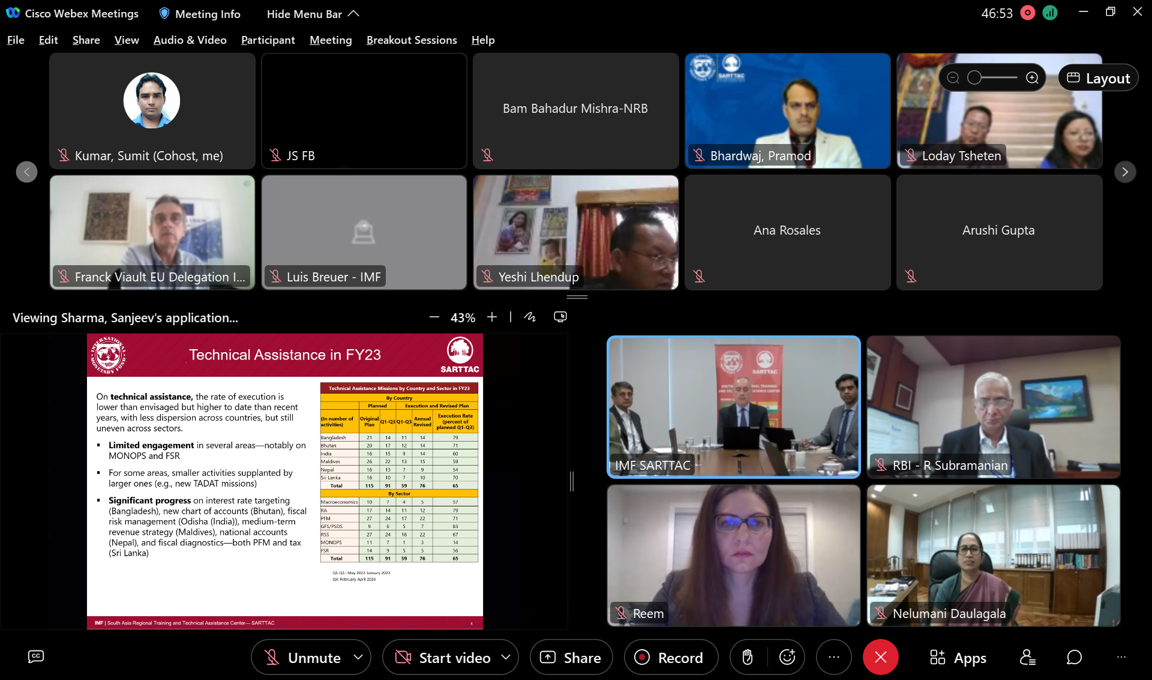Click the red recording indicator icon
The image size is (1152, 680).
pyautogui.click(x=1028, y=13)
